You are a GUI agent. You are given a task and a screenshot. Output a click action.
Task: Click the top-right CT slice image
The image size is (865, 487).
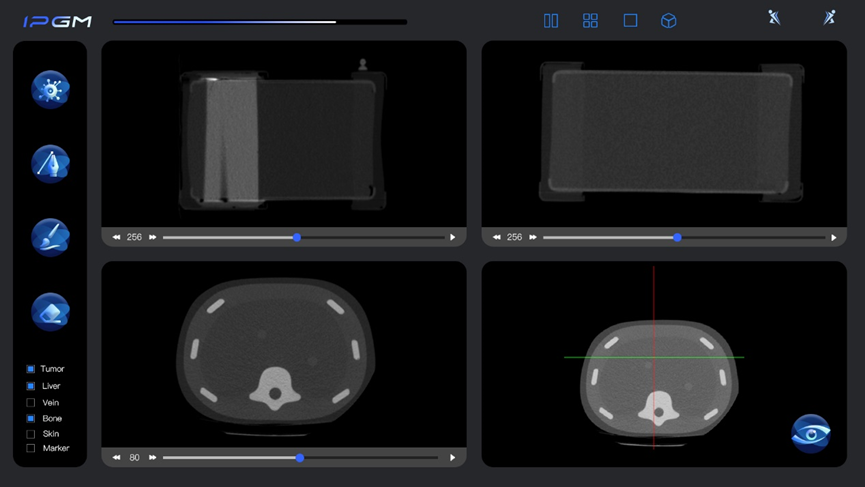pyautogui.click(x=671, y=131)
